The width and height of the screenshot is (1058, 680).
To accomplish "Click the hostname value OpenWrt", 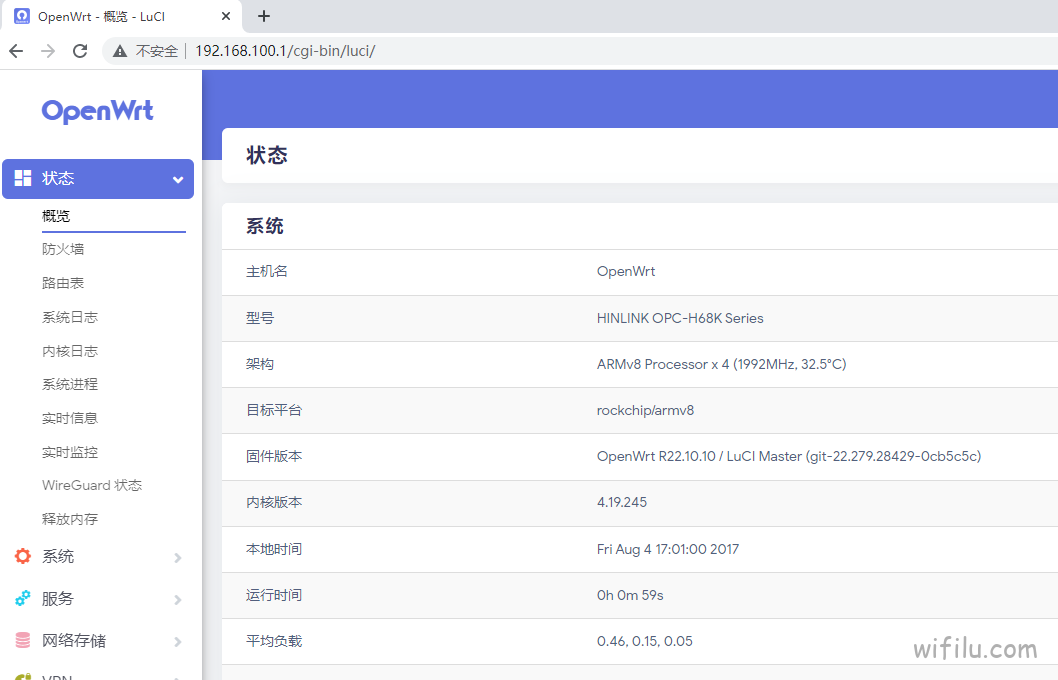I will click(626, 272).
